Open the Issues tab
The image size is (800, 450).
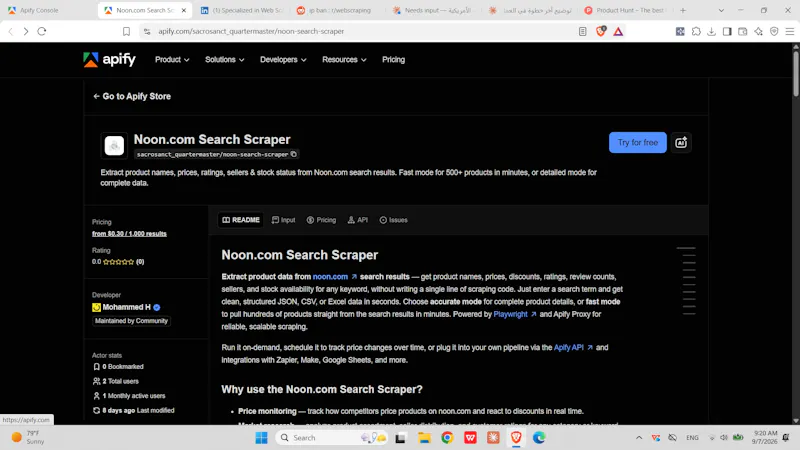pos(393,220)
